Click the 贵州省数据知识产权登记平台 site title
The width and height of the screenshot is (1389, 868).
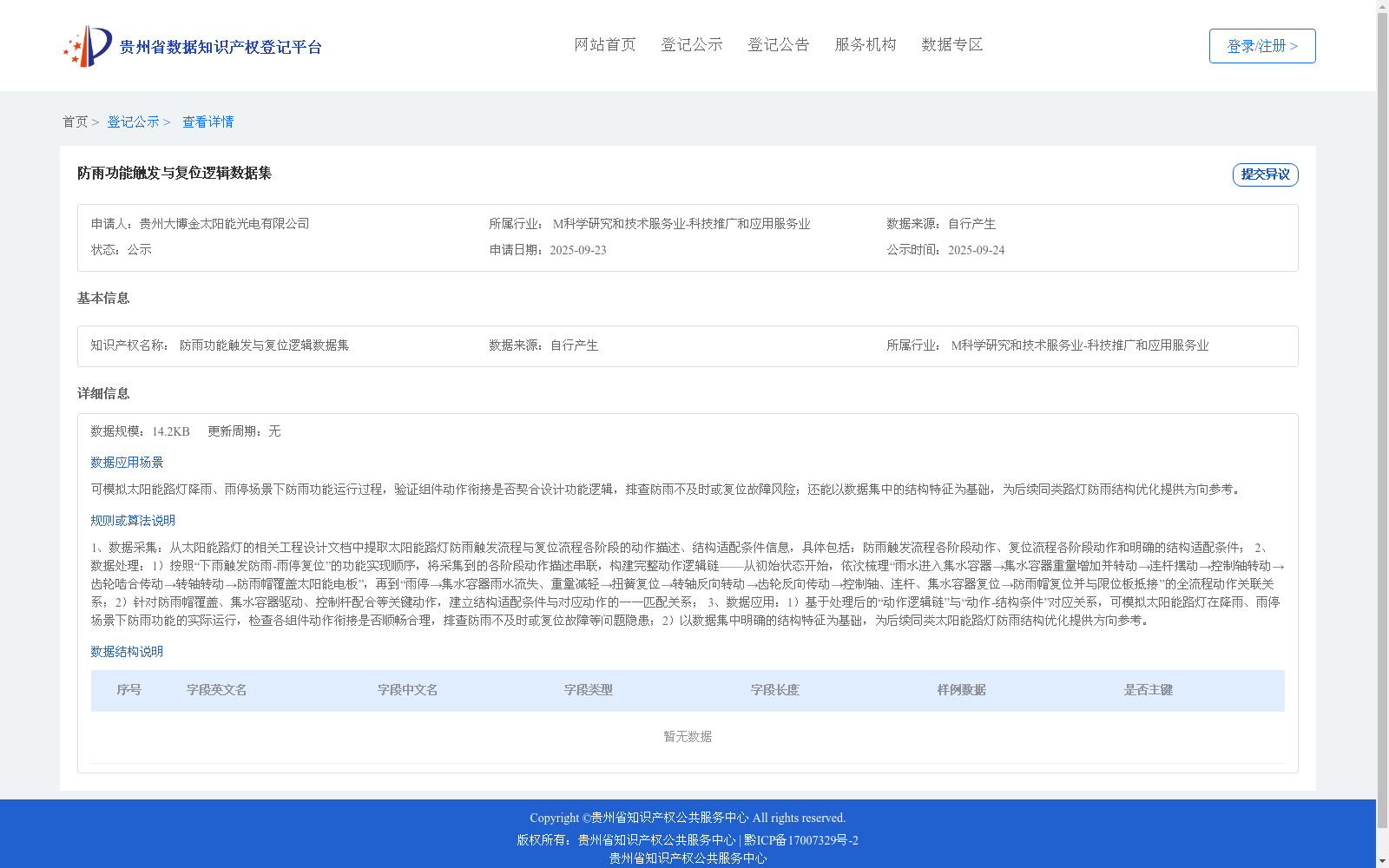[221, 47]
